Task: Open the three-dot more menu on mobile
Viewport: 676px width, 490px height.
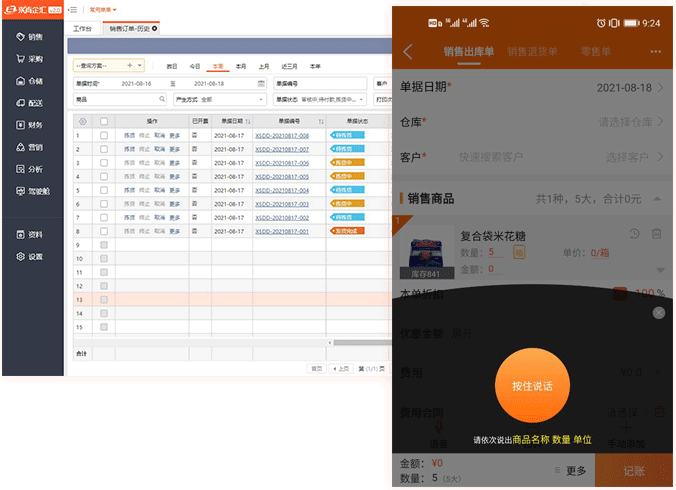Action: pos(655,52)
